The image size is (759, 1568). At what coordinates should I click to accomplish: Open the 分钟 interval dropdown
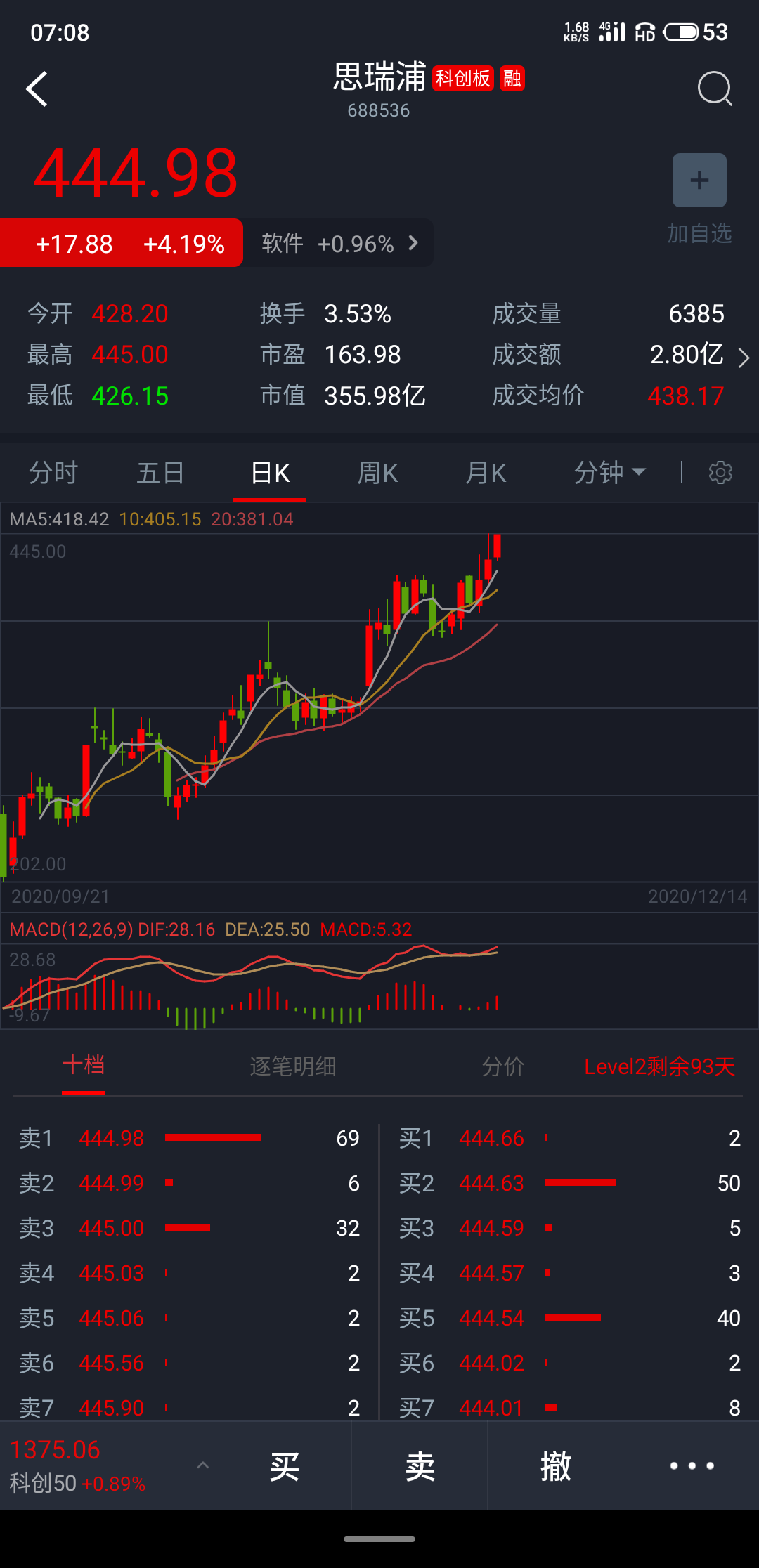609,473
